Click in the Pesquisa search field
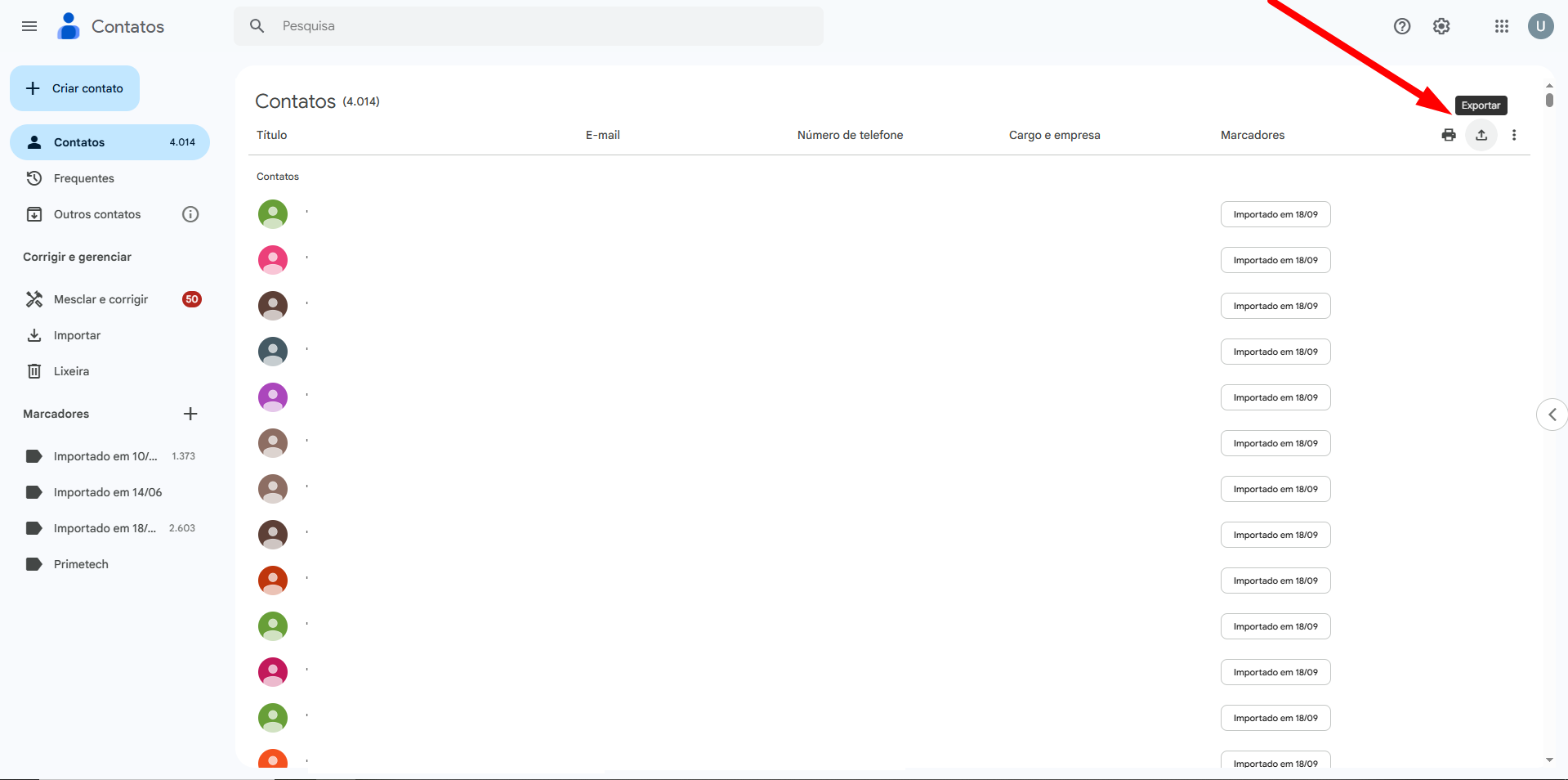This screenshot has width=1568, height=780. 539,26
